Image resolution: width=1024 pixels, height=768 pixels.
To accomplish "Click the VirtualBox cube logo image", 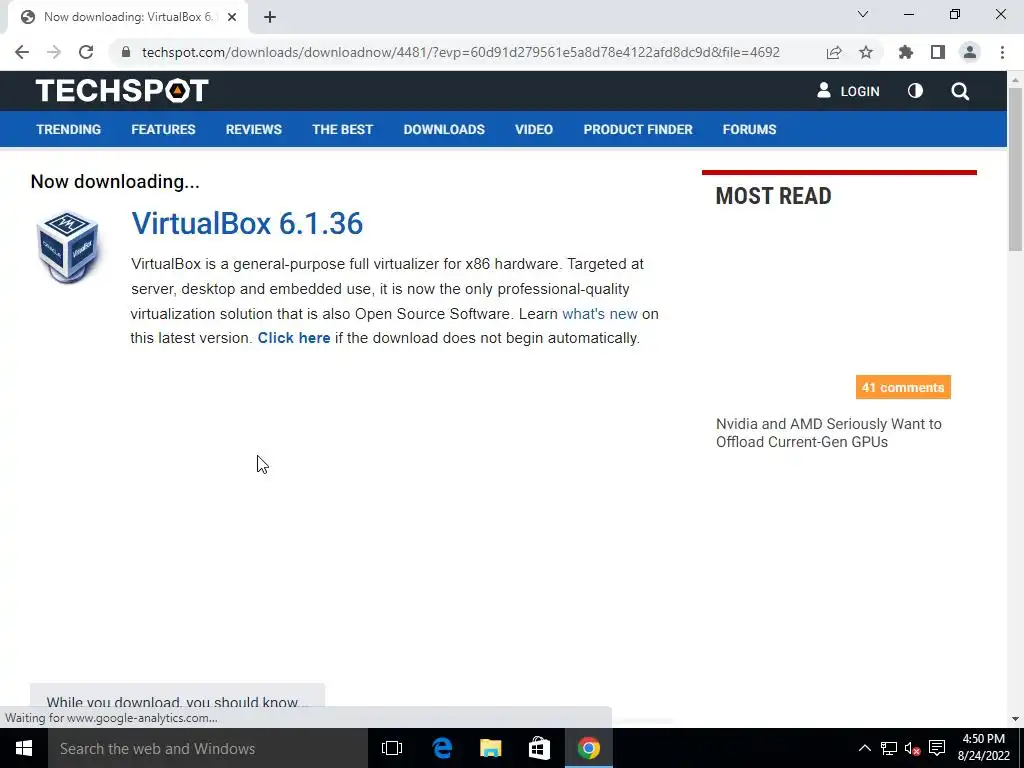I will pos(67,247).
